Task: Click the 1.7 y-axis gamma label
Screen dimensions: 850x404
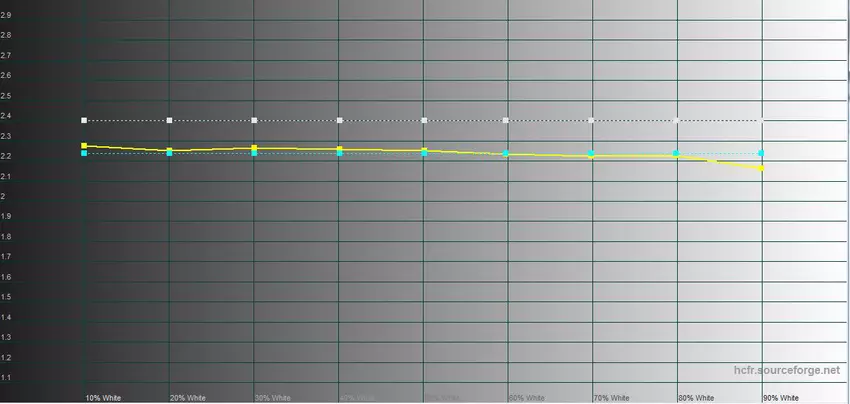Action: tap(7, 257)
